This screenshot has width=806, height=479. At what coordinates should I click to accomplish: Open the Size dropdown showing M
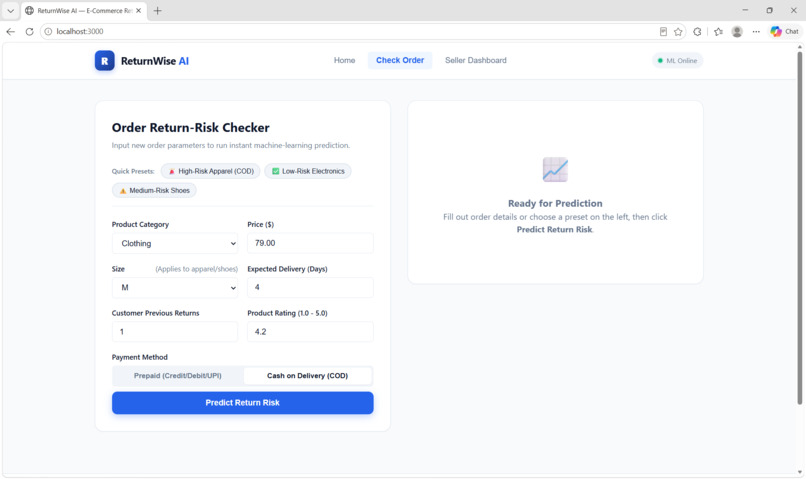point(175,288)
